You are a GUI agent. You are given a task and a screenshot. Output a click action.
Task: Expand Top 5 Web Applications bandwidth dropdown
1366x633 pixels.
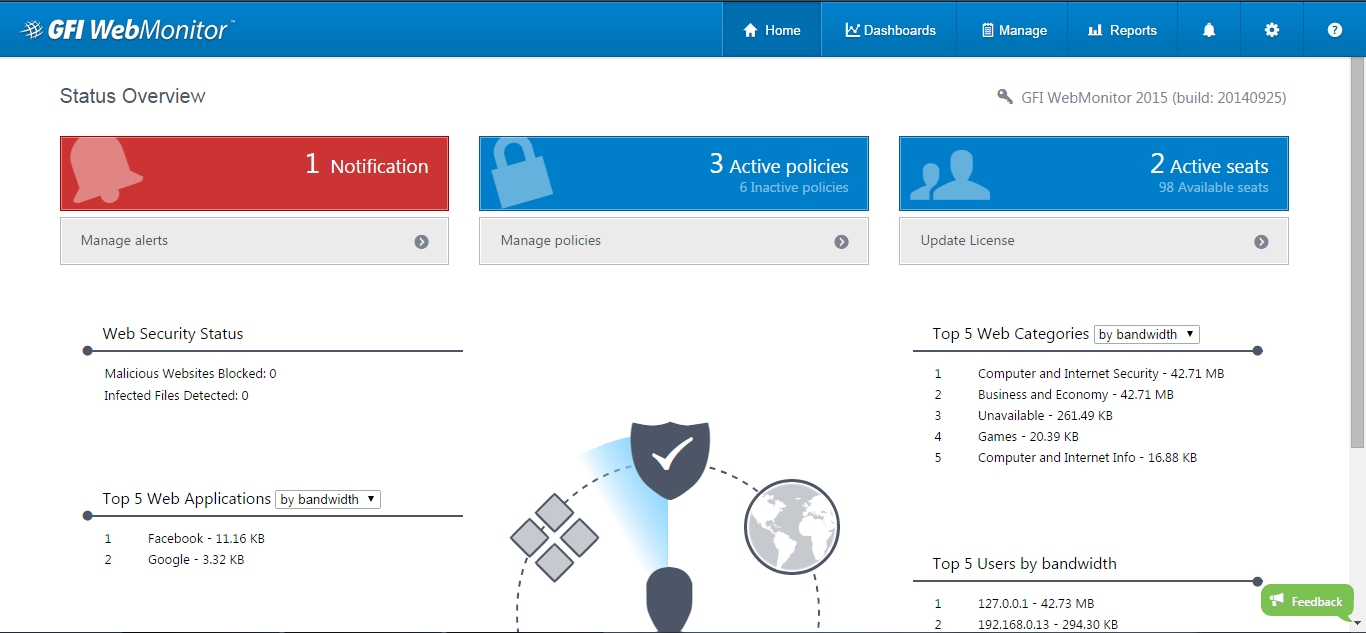328,499
